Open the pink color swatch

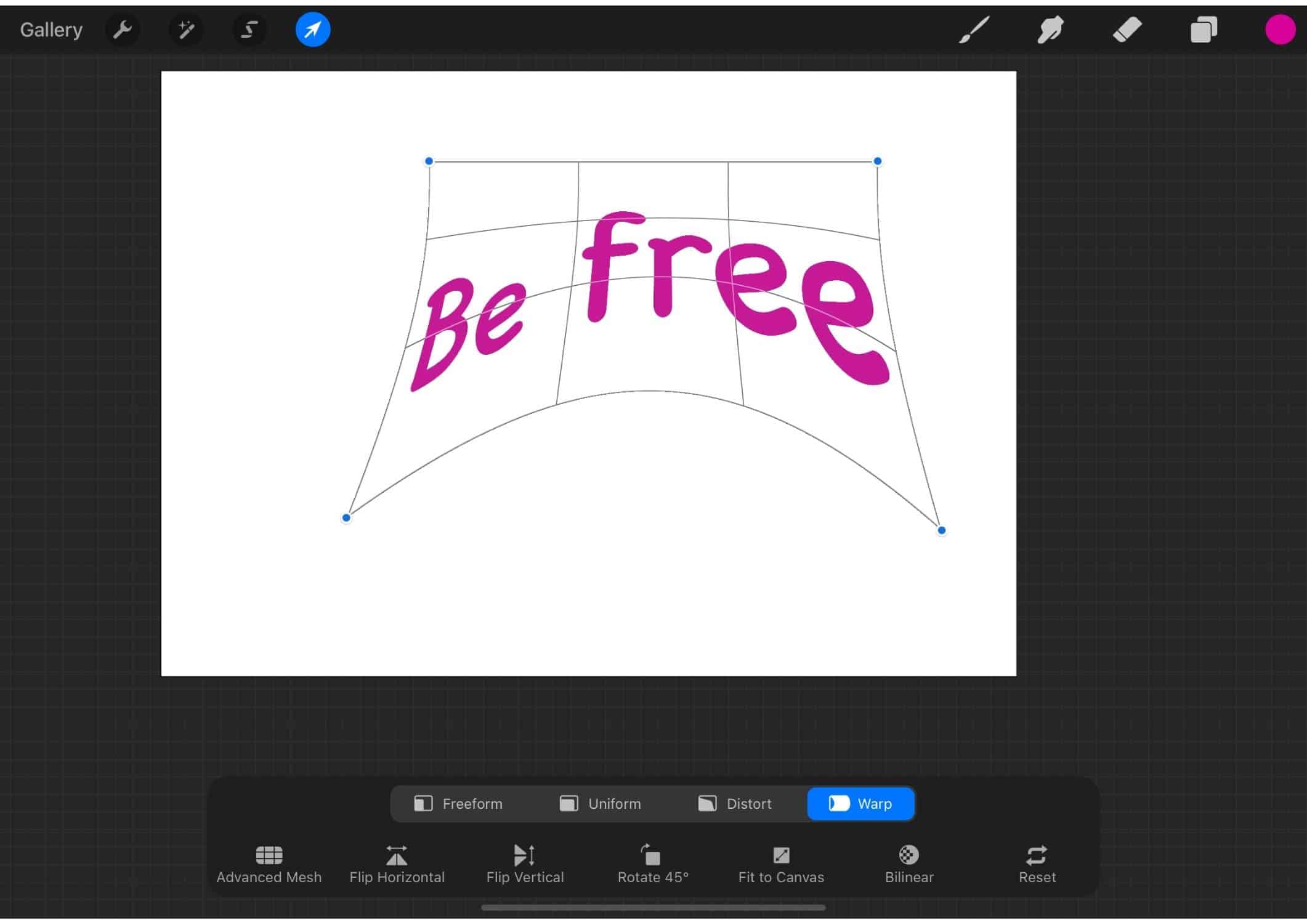[1280, 29]
